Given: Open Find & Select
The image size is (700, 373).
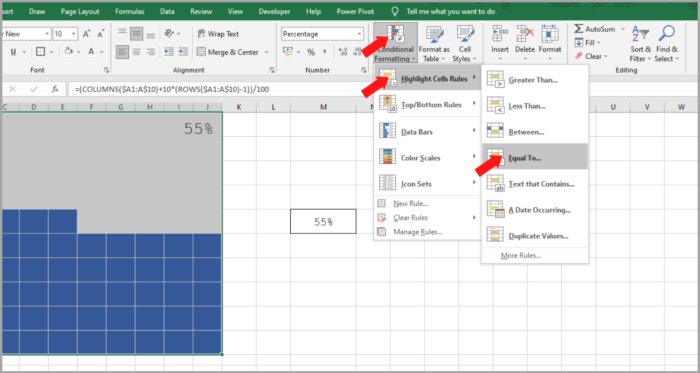Looking at the screenshot, I should (667, 43).
